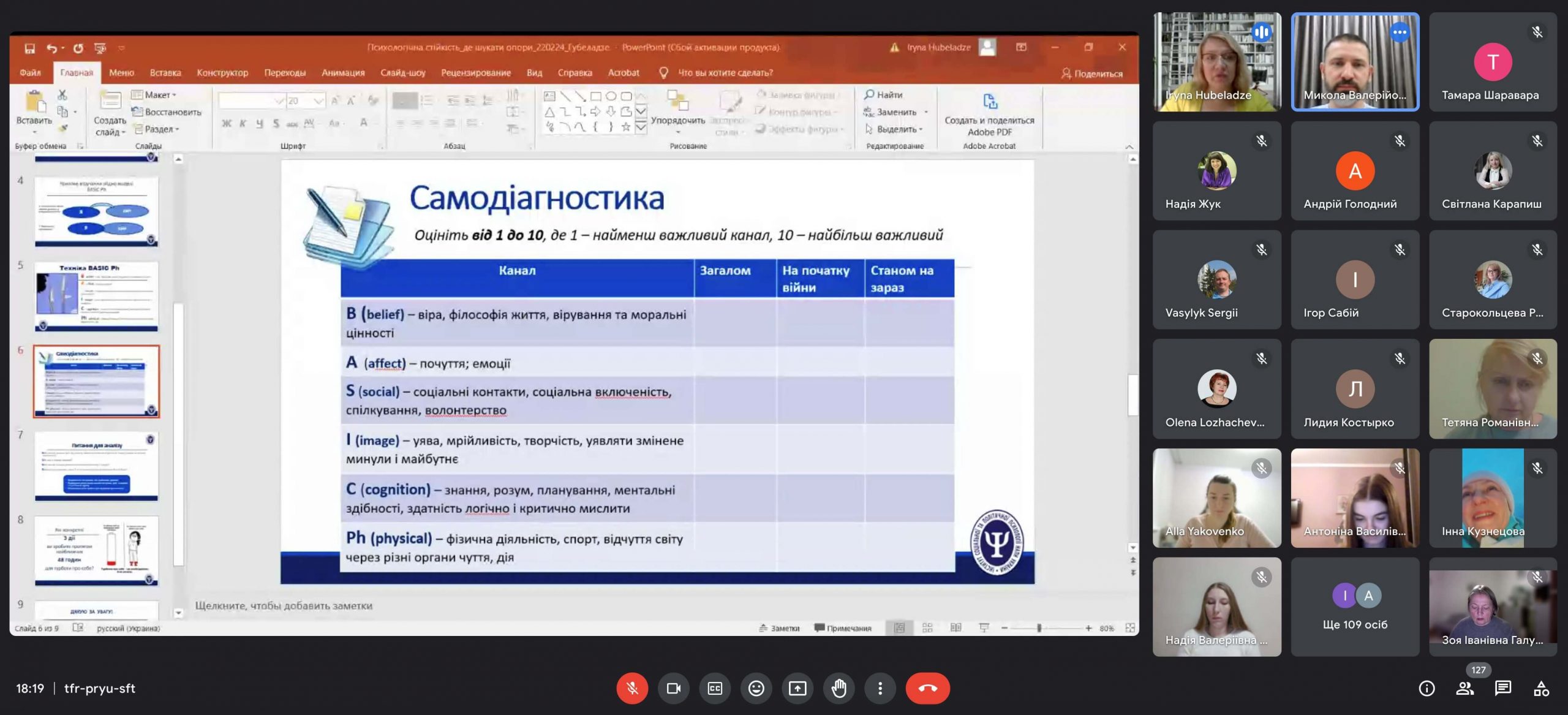Screen dimensions: 1568x715
Task: Click the Поделиться button in PowerPoint
Action: point(1092,74)
